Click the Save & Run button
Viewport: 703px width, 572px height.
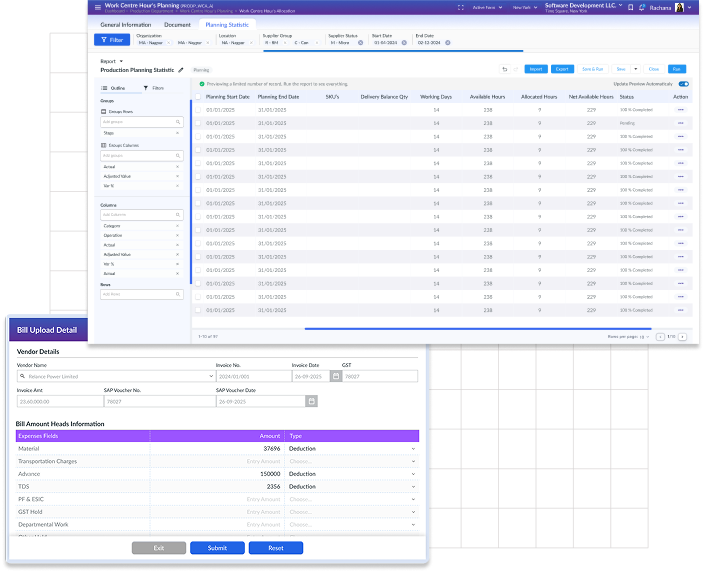tap(593, 69)
